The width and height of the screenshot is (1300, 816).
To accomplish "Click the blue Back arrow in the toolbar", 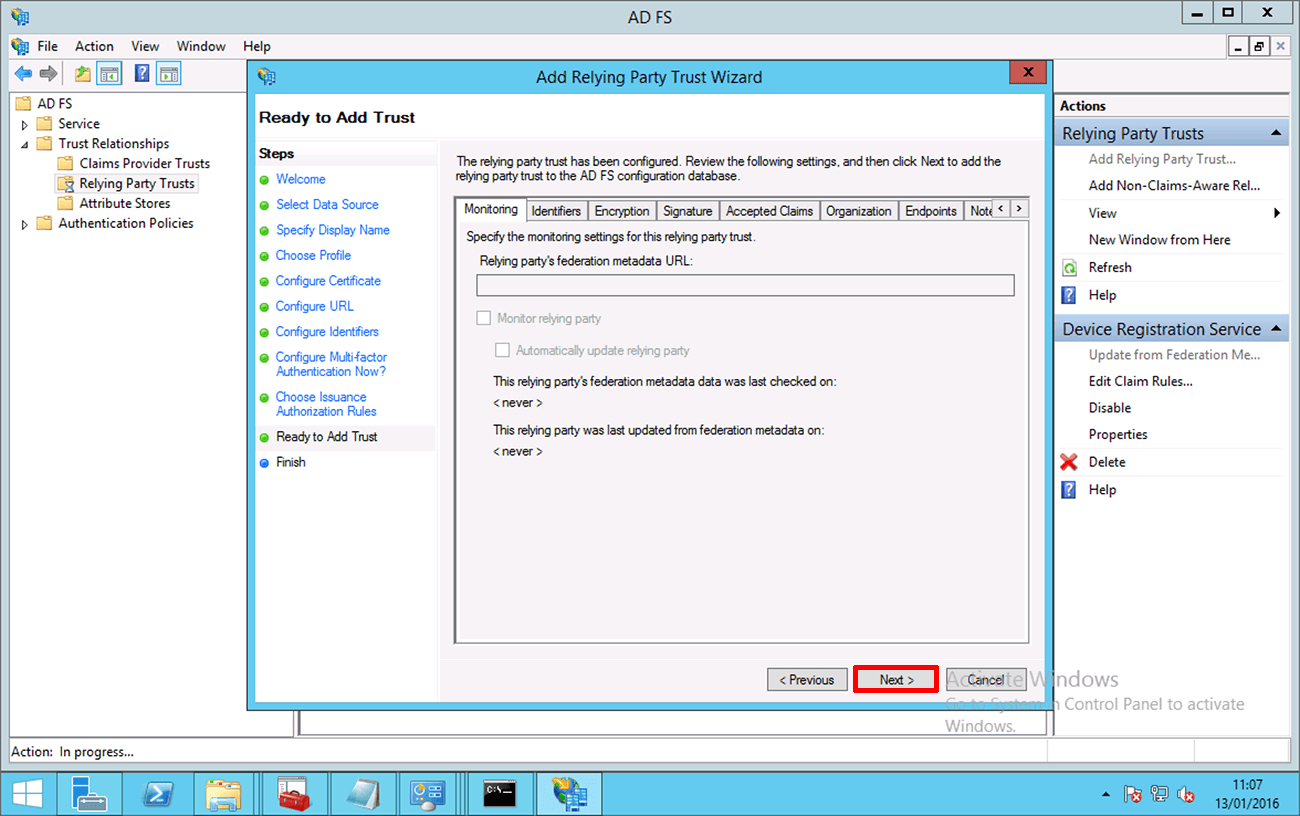I will pos(22,73).
